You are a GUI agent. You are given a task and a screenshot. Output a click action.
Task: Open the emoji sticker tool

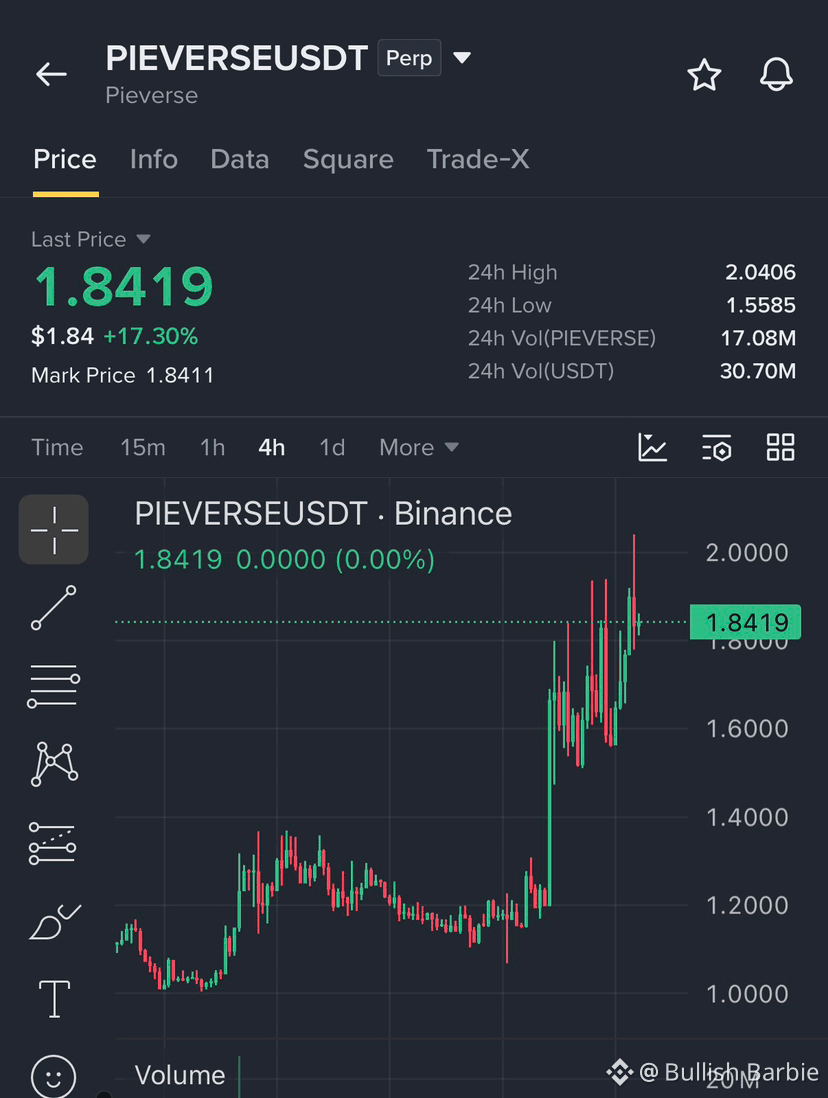[54, 1076]
